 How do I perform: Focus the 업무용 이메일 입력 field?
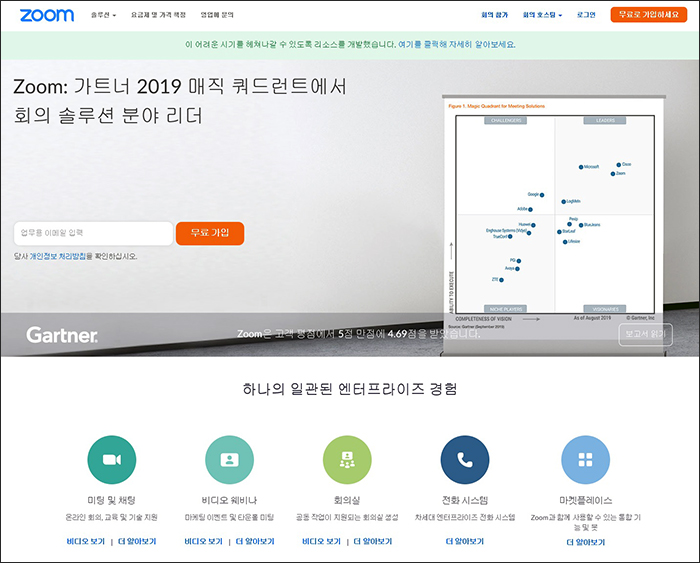(93, 233)
